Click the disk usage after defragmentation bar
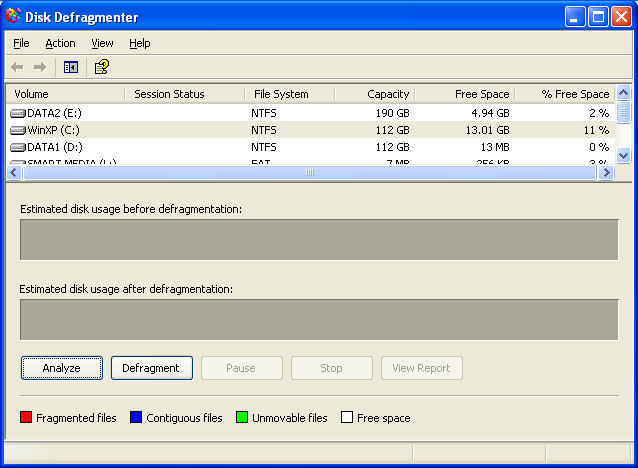 click(x=319, y=319)
